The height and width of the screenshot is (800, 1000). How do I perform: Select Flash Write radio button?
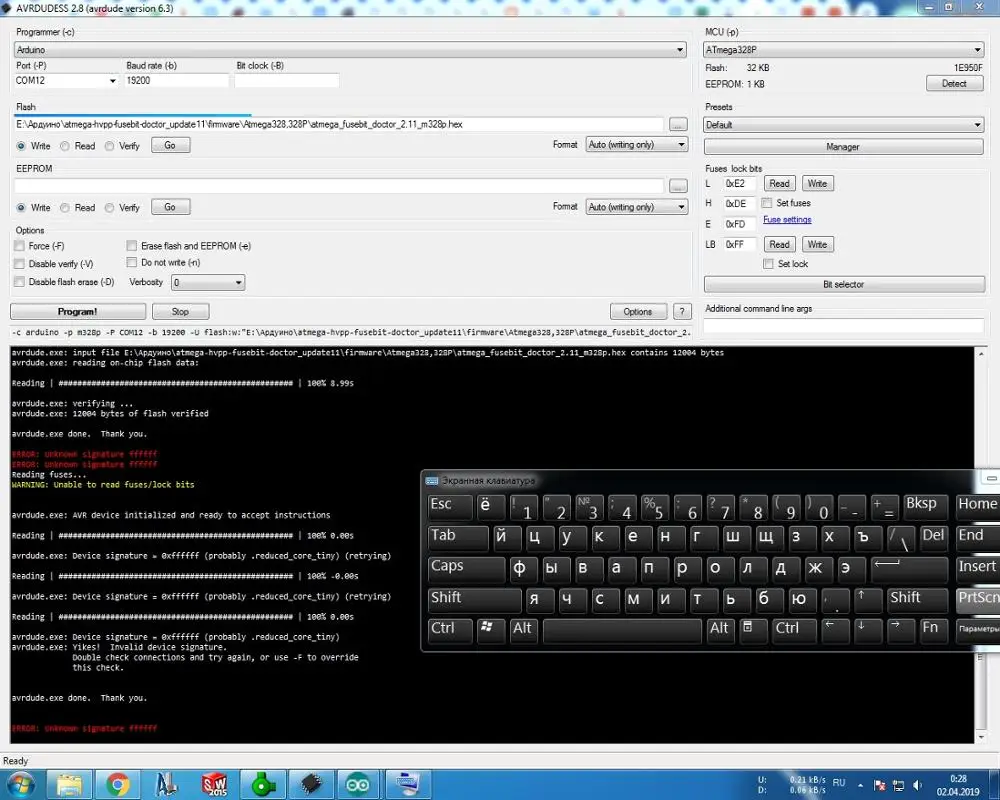click(21, 146)
